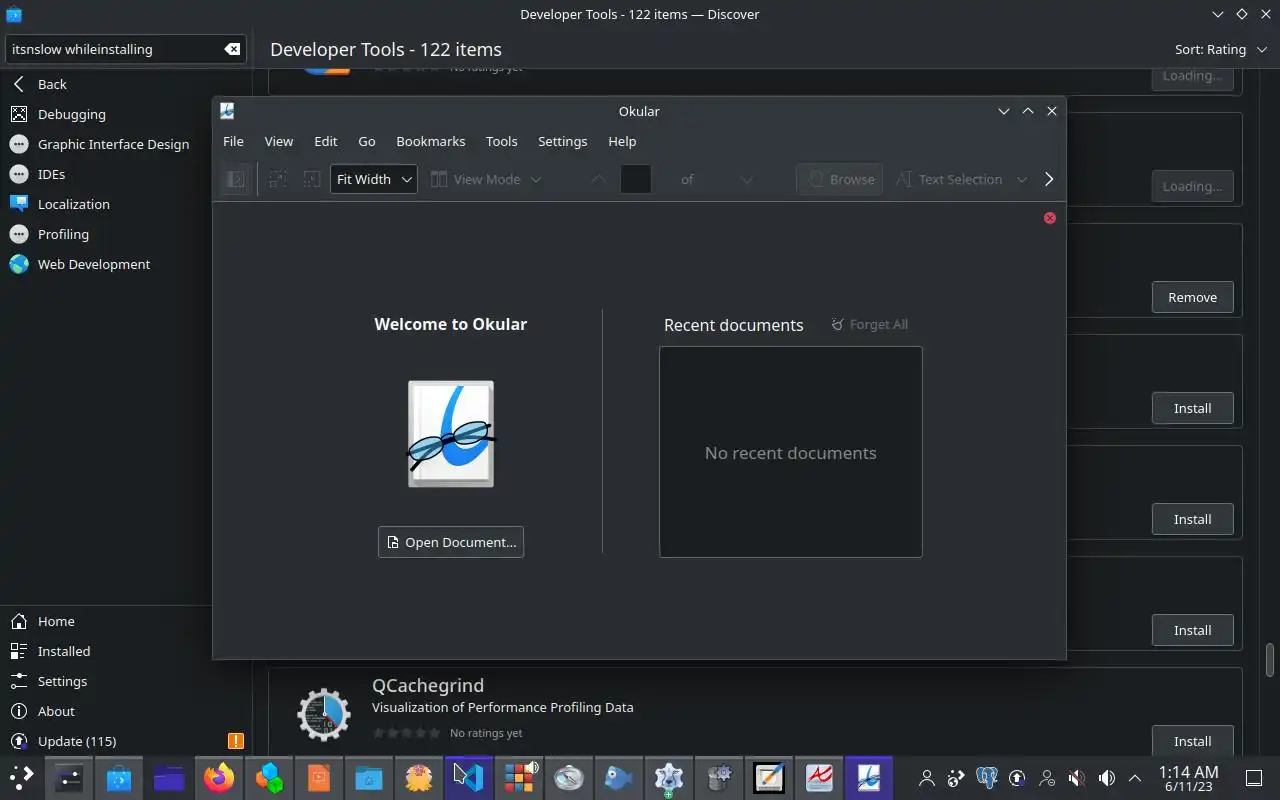Open the View menu in Okular
The height and width of the screenshot is (800, 1280).
tap(279, 141)
